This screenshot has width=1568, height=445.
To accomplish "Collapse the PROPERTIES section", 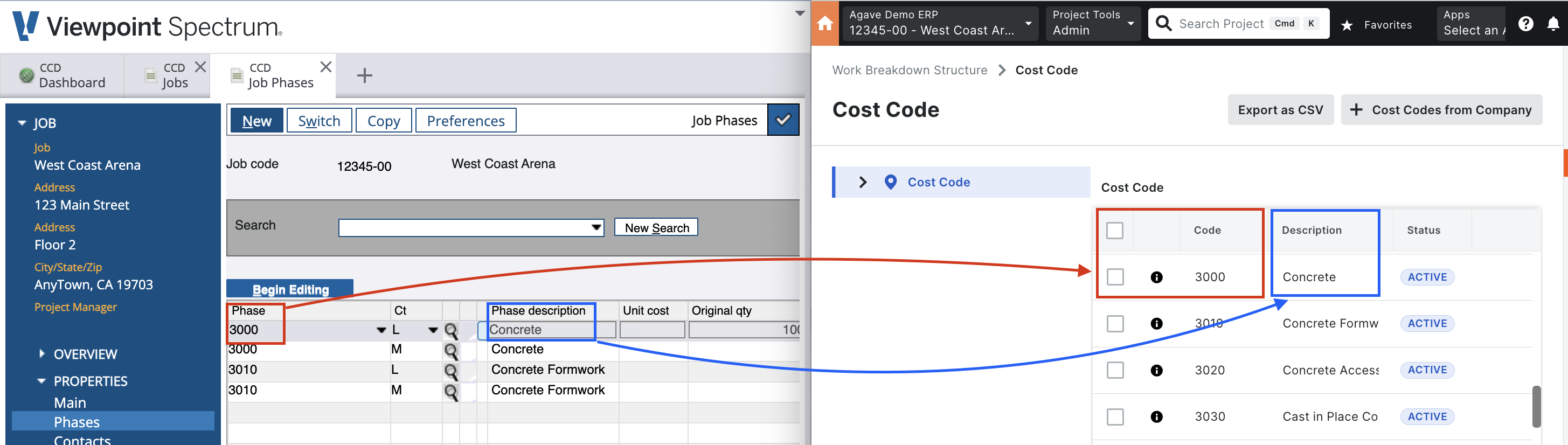I will [x=41, y=381].
